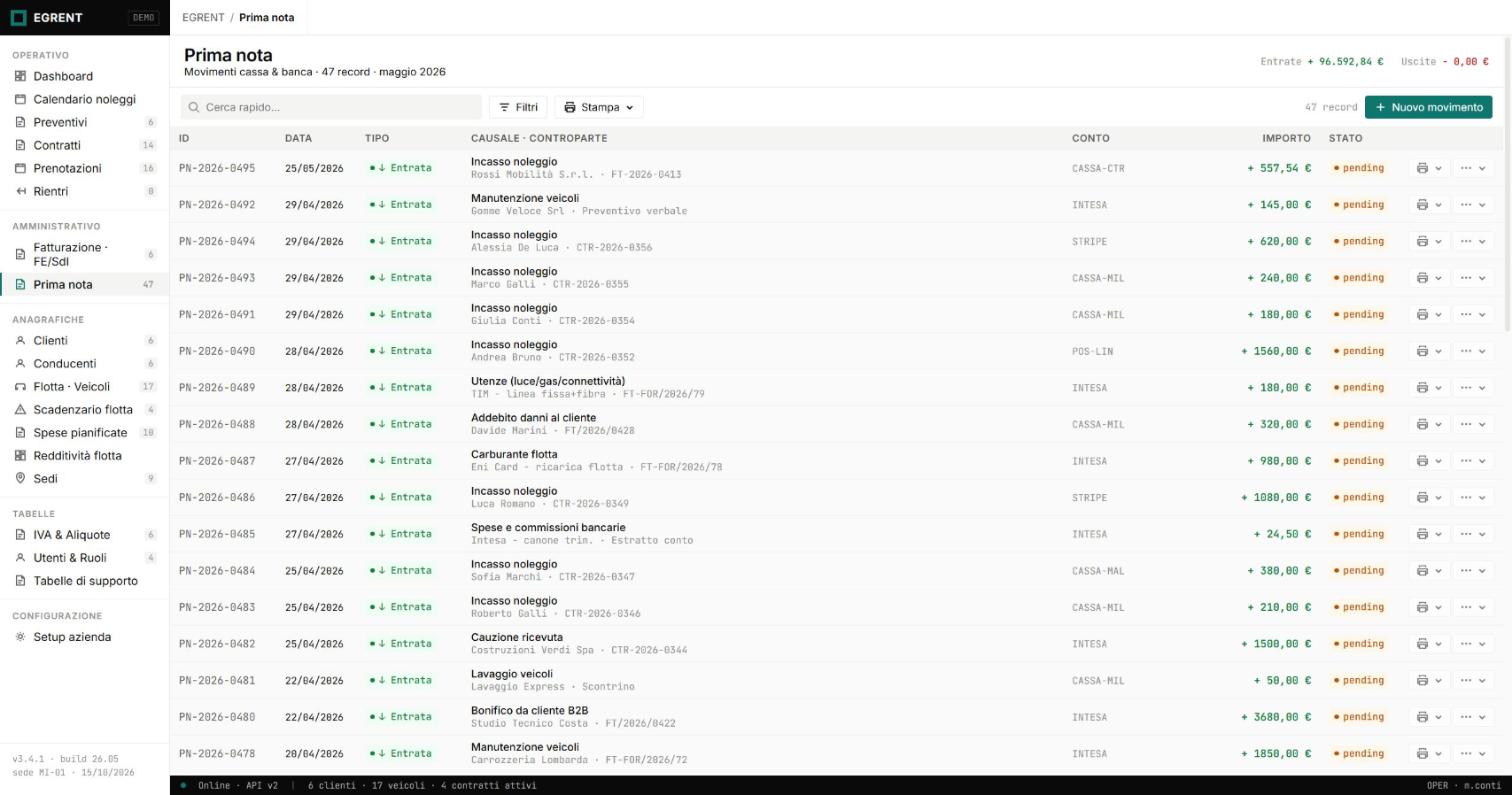Go to Contratti in the sidebar
Screen dimensions: 1512x795
85,145
